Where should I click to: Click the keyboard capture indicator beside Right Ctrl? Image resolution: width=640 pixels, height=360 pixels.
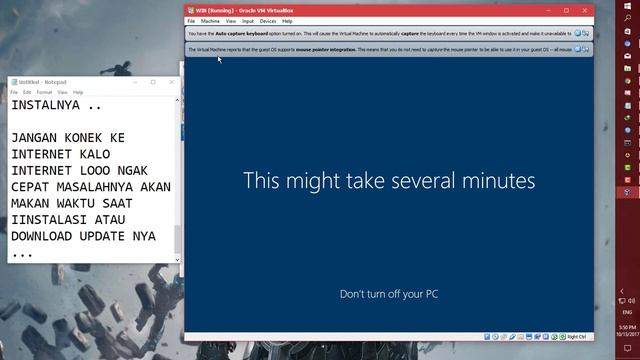pos(563,337)
